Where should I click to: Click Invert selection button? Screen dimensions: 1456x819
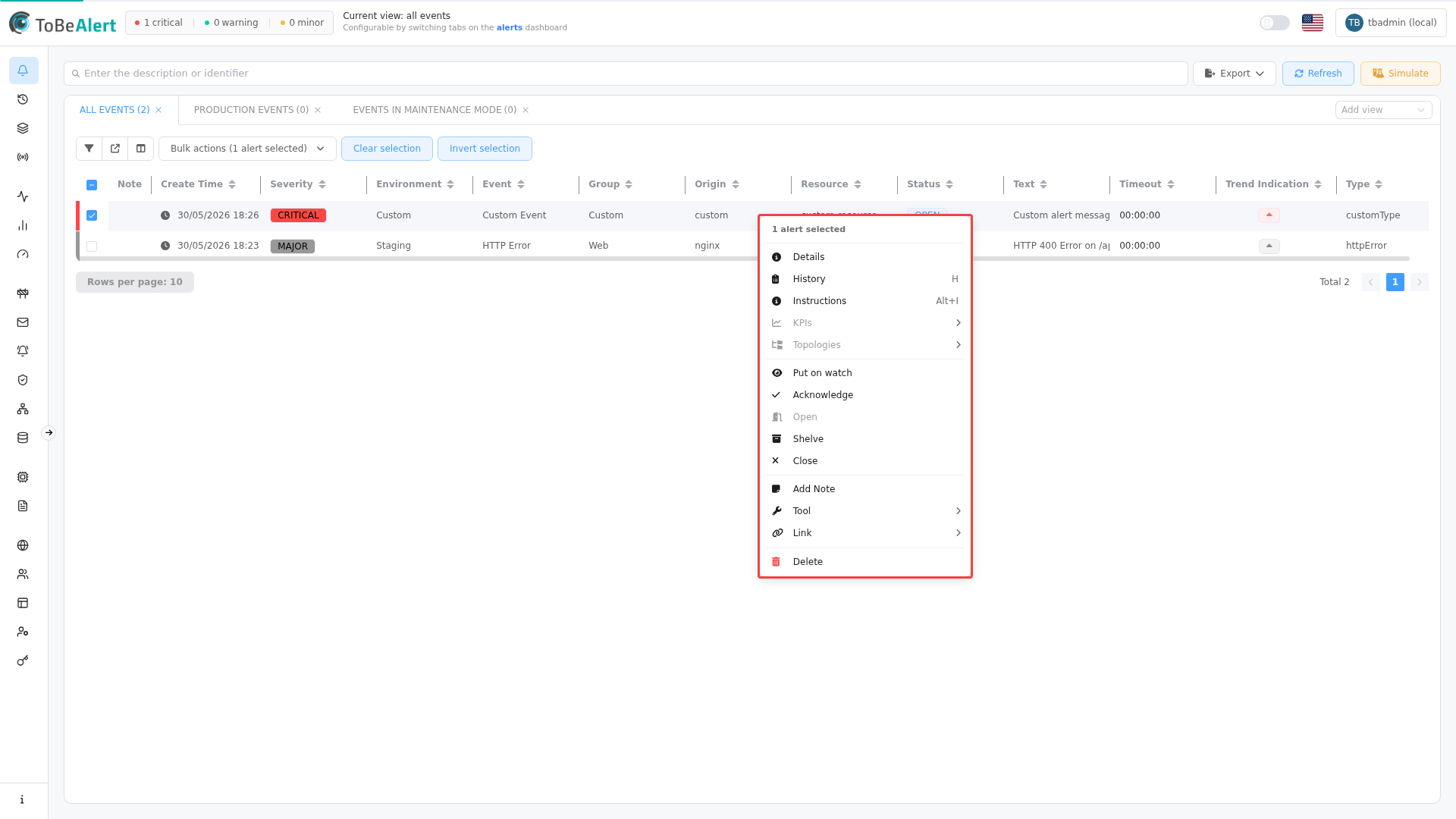(x=485, y=149)
